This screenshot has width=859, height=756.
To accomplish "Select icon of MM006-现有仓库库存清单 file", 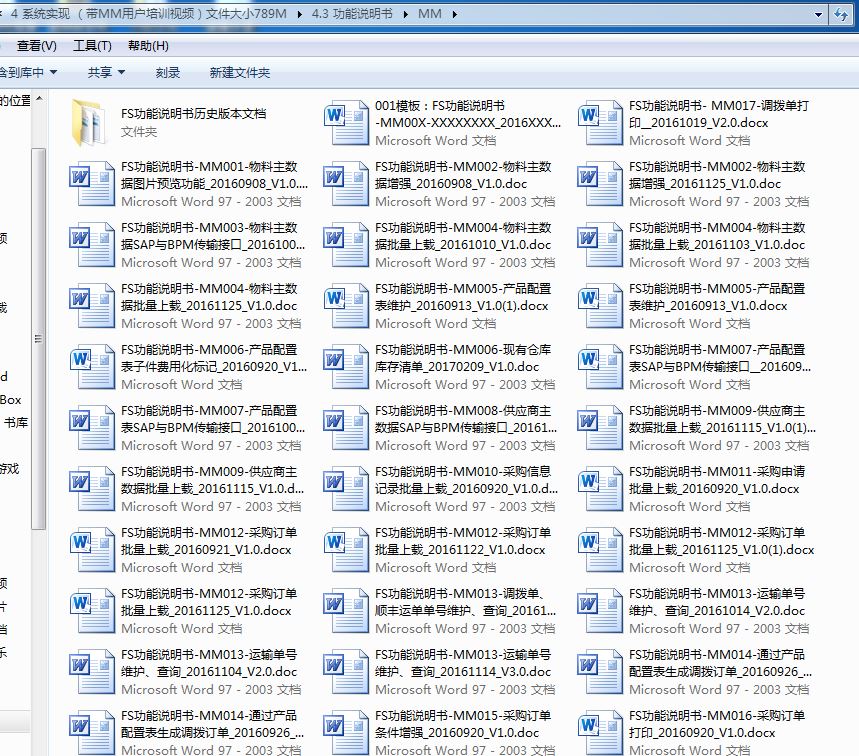I will (x=346, y=366).
